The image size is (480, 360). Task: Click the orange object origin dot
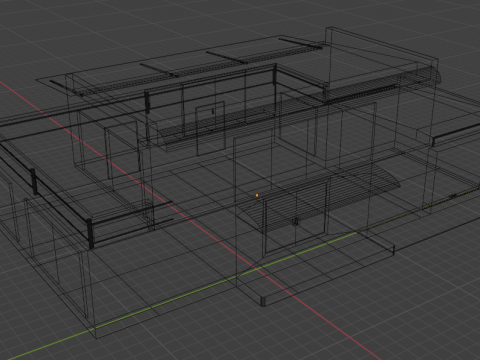pyautogui.click(x=257, y=195)
